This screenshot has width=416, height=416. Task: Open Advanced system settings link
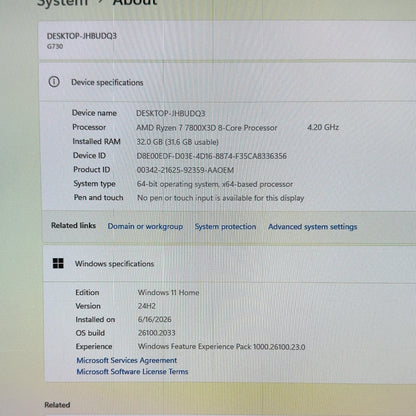coord(313,227)
